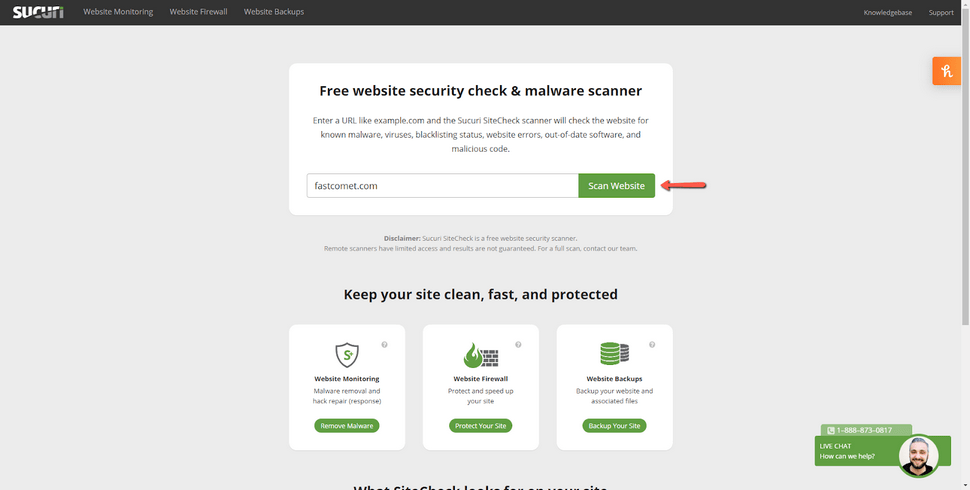
Task: Click the Protect Your Site button
Action: [x=481, y=426]
